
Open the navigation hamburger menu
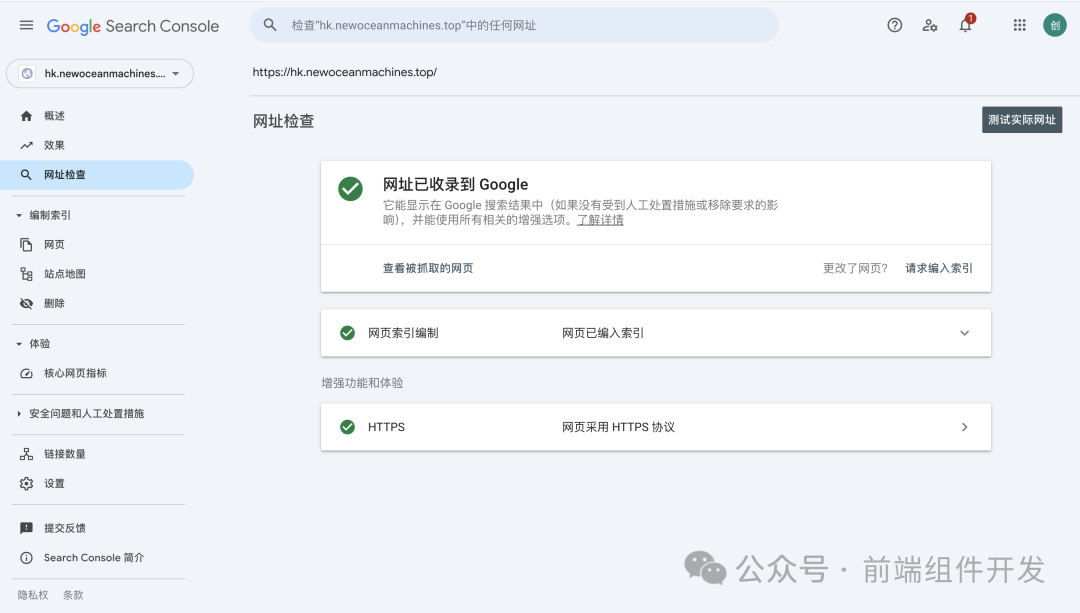point(26,25)
